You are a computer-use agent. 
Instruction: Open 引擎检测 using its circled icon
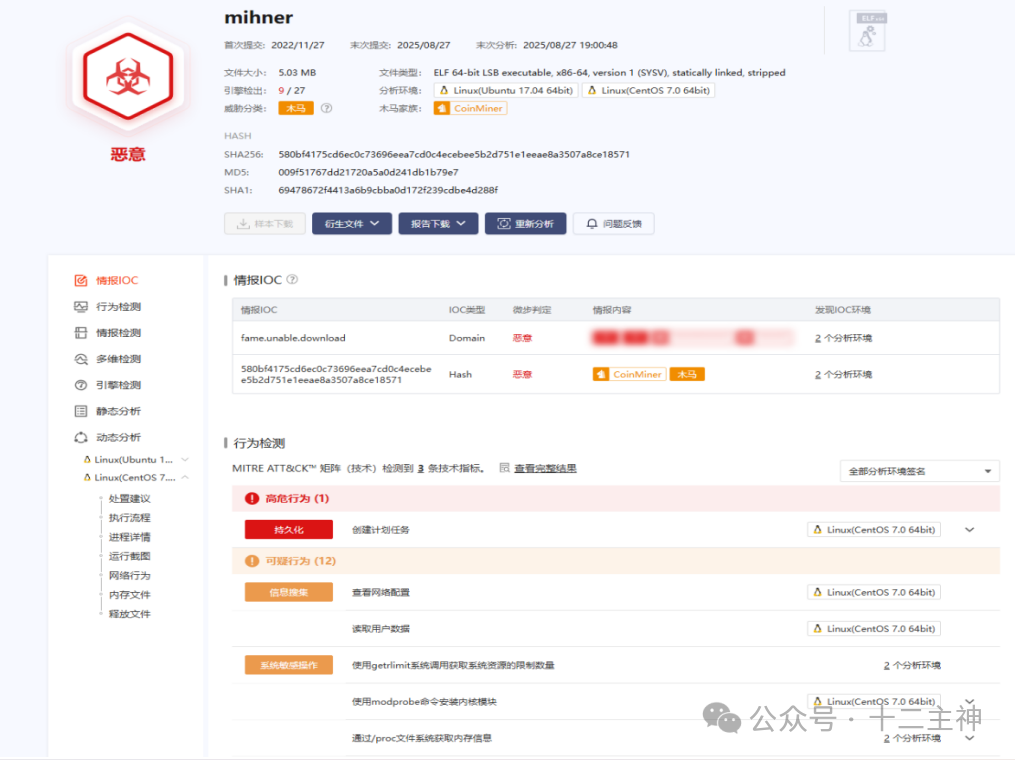click(x=81, y=384)
